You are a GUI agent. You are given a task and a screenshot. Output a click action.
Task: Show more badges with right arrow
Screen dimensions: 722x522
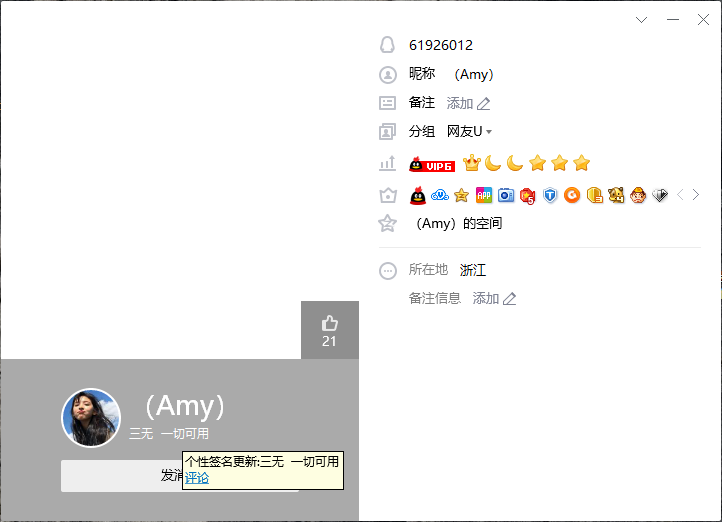click(x=696, y=195)
